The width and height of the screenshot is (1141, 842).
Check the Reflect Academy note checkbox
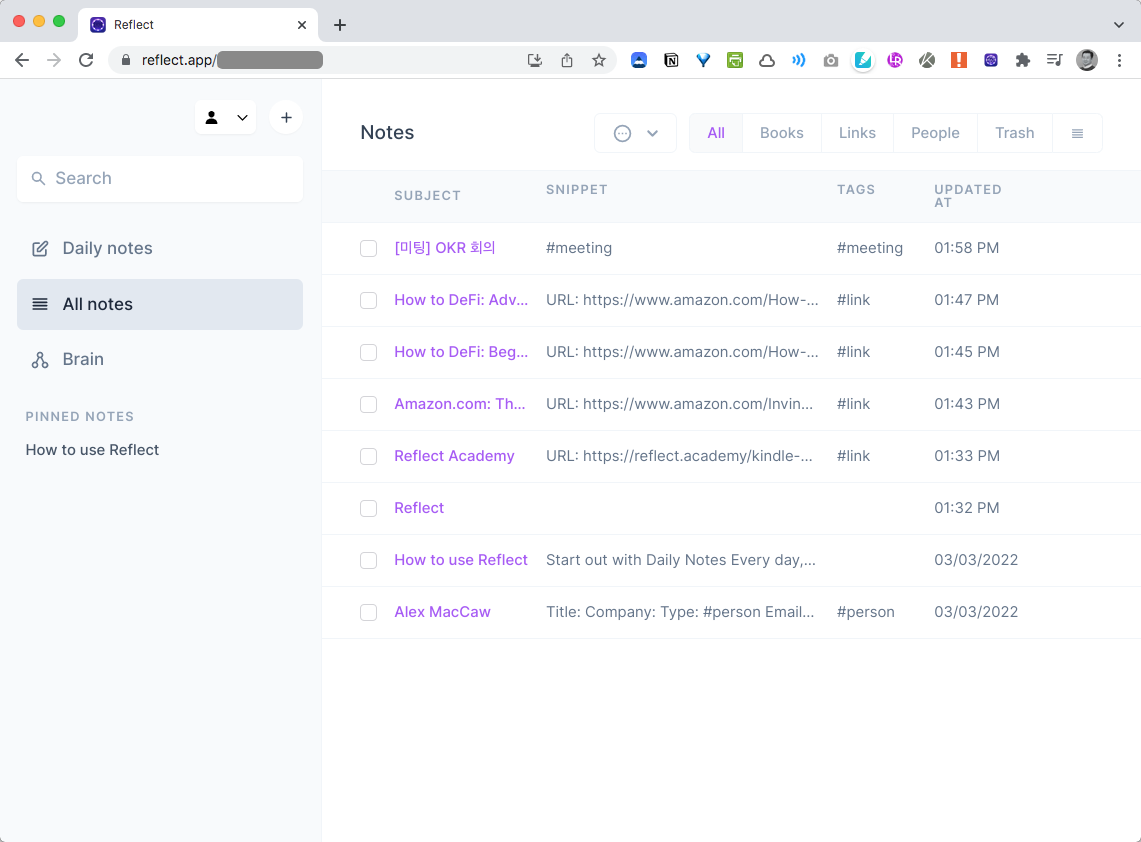(368, 456)
